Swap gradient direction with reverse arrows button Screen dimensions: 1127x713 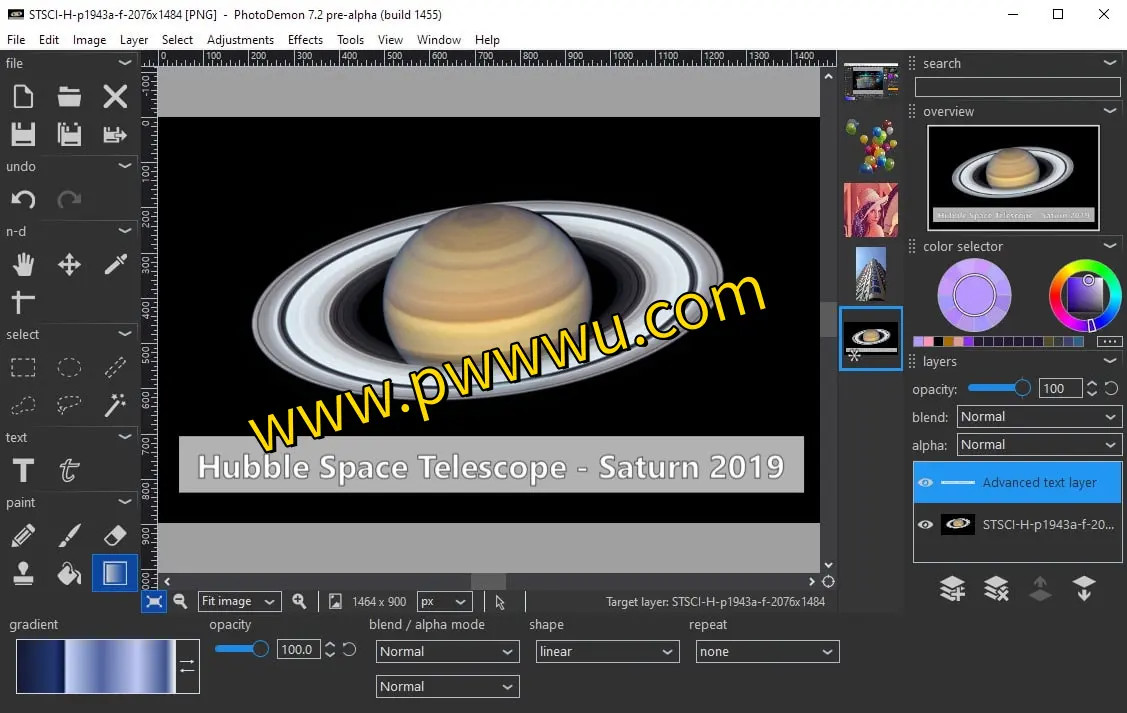[187, 666]
